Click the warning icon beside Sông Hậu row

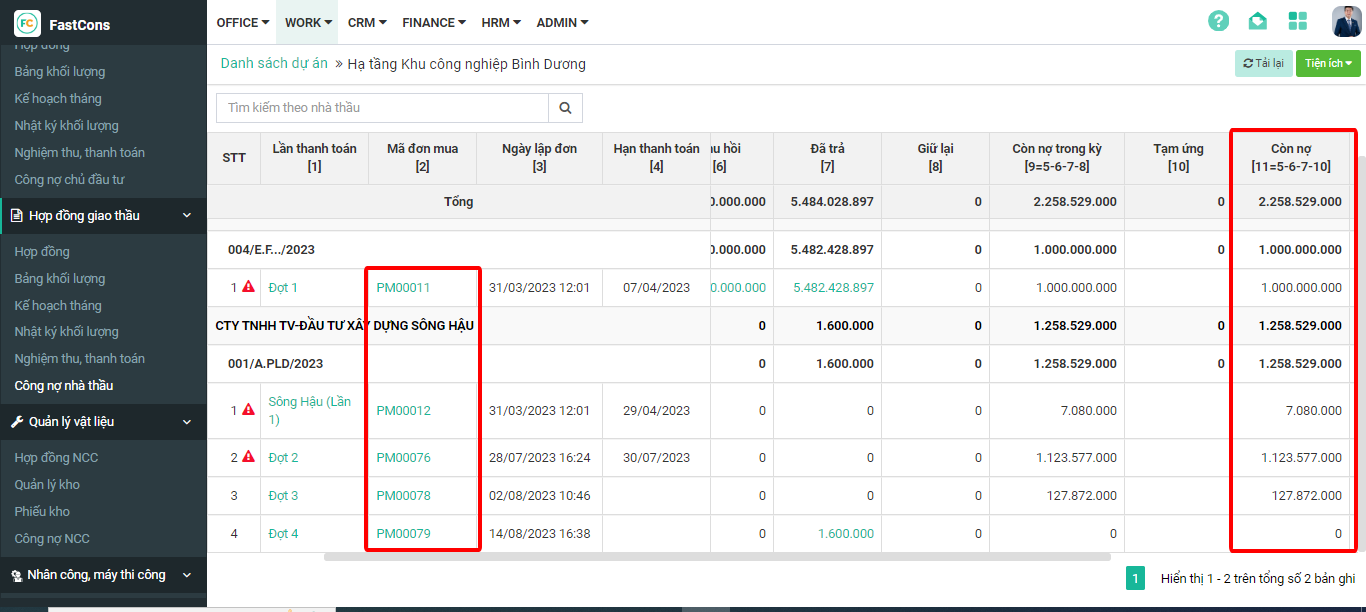(x=249, y=410)
